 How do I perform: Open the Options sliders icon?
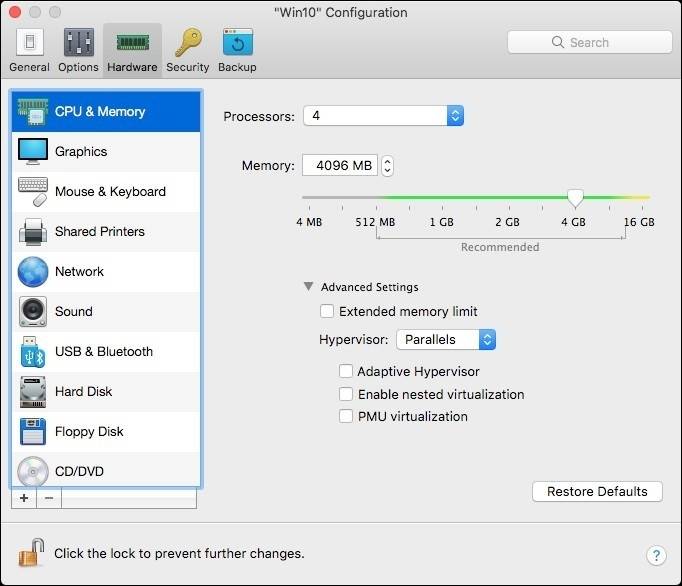(x=78, y=42)
